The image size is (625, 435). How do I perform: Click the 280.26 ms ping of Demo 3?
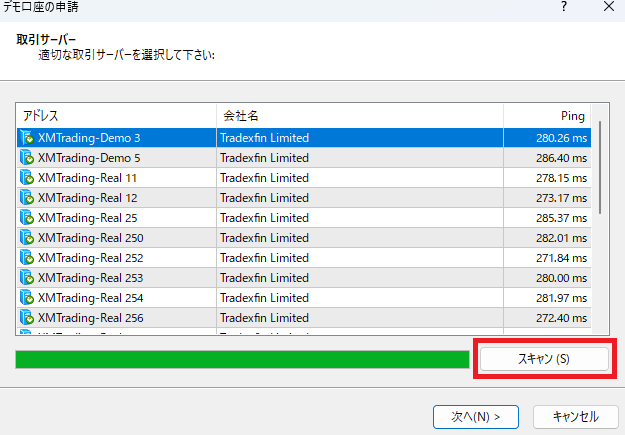(x=560, y=138)
